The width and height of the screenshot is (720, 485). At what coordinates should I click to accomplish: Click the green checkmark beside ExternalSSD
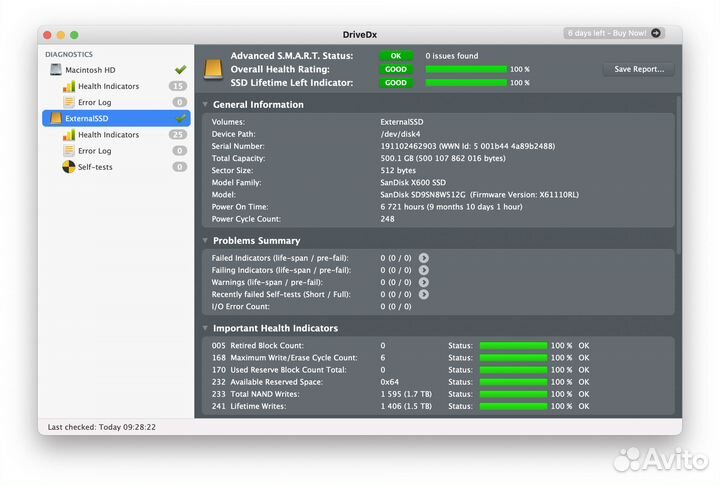(x=180, y=118)
